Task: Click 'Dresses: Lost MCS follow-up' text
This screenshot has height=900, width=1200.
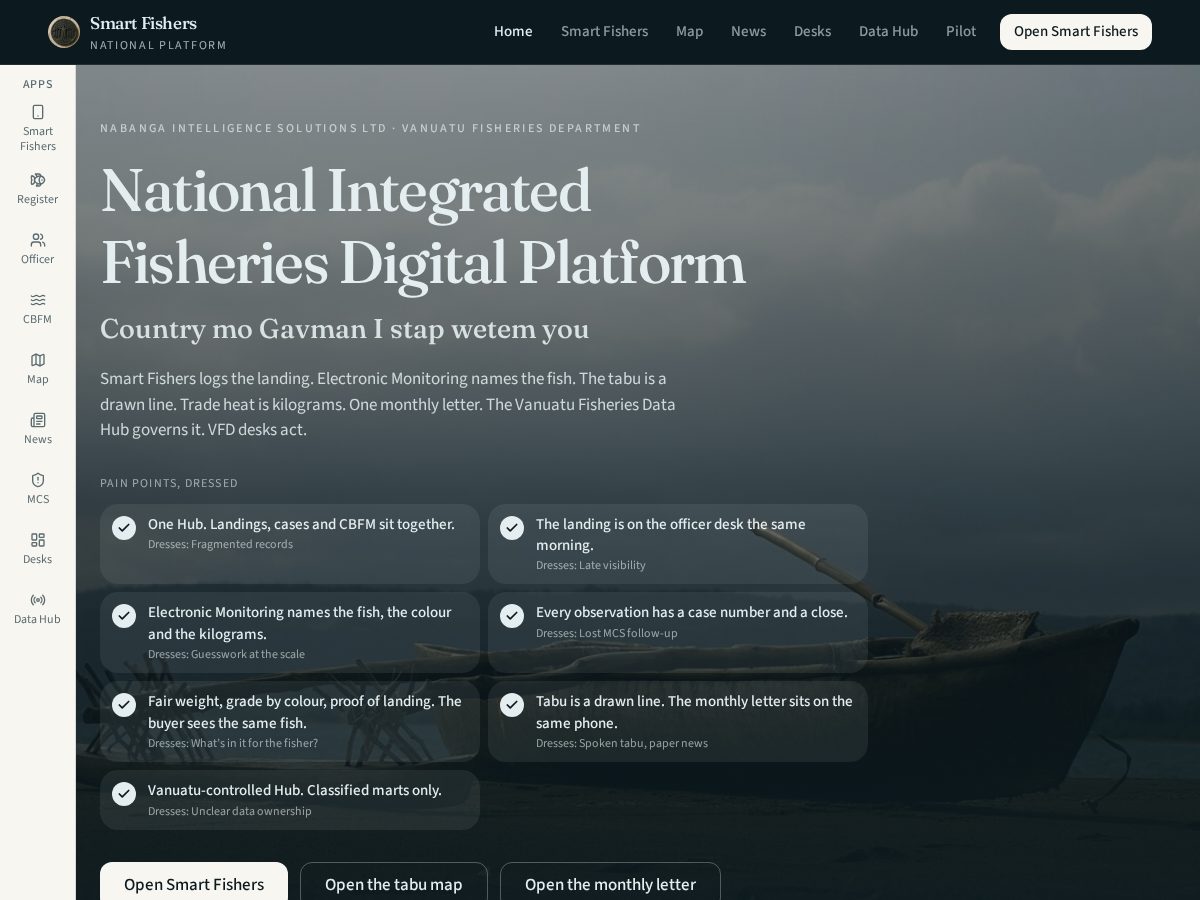Action: (606, 634)
